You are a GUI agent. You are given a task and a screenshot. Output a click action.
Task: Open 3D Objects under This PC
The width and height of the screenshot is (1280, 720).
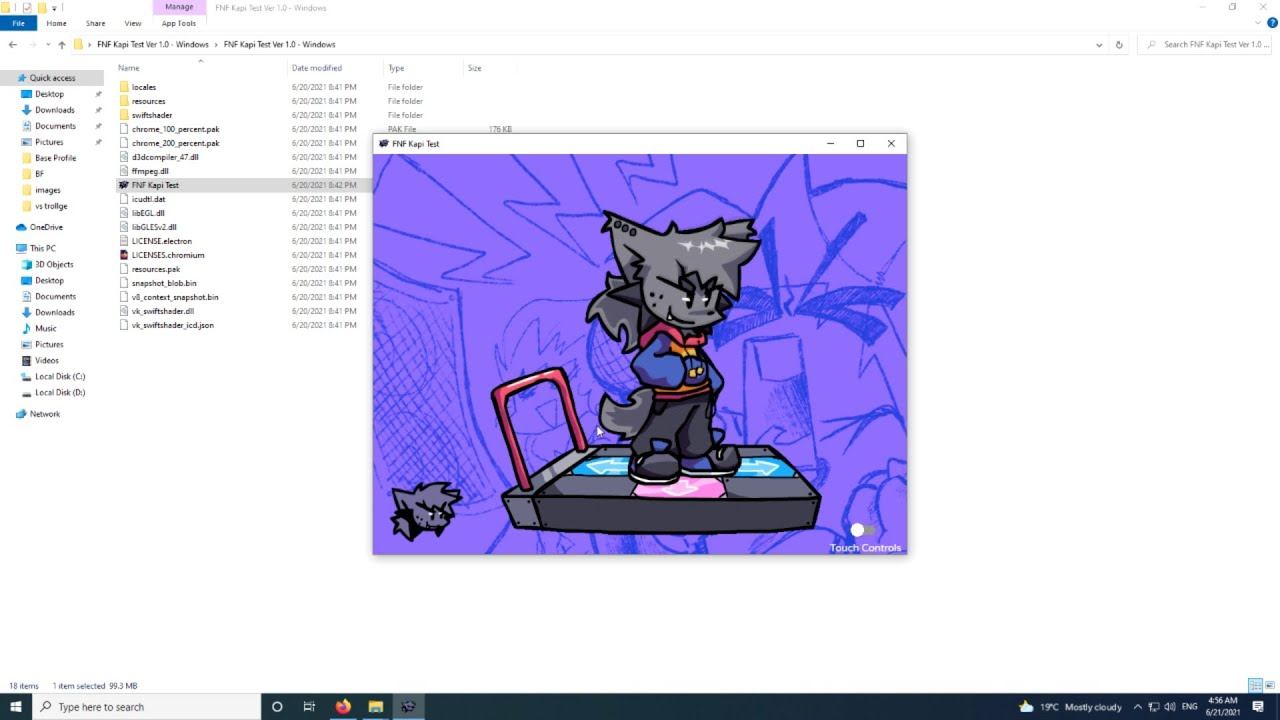[x=54, y=264]
